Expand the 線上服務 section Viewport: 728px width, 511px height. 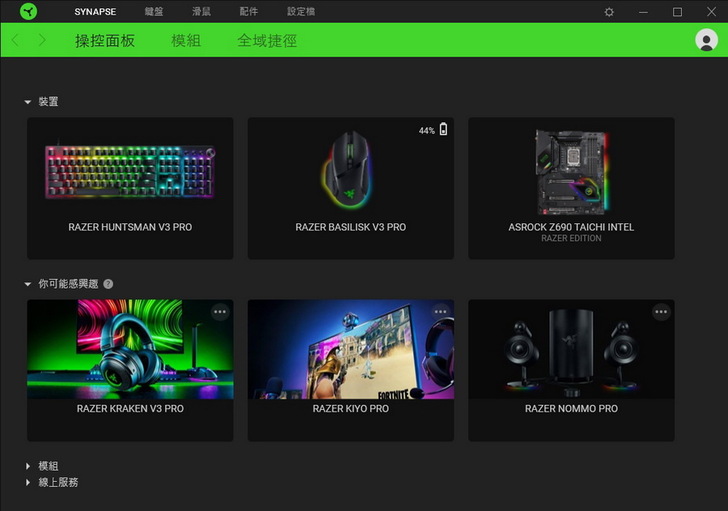pyautogui.click(x=28, y=483)
